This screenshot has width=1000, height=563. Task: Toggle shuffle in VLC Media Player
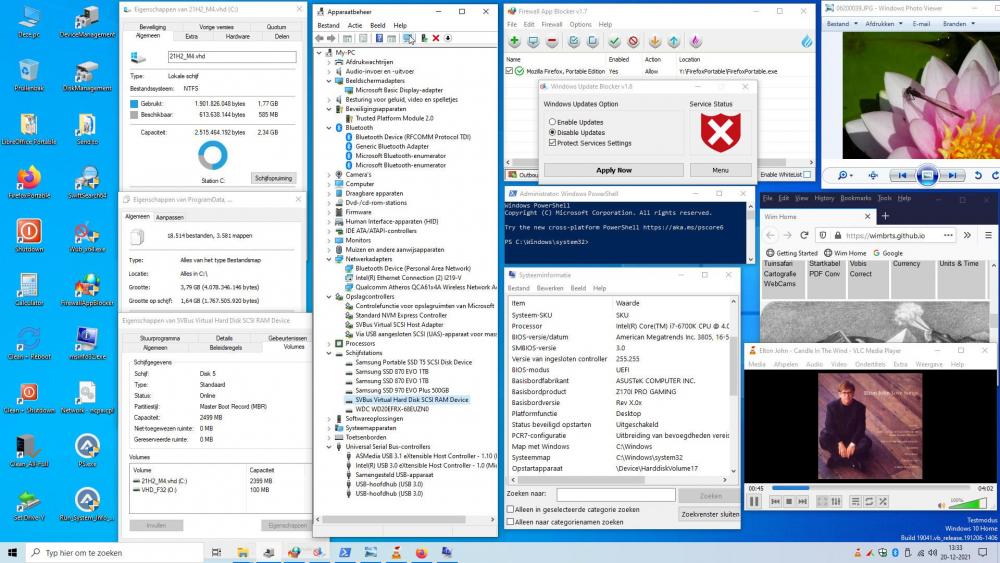tap(883, 502)
